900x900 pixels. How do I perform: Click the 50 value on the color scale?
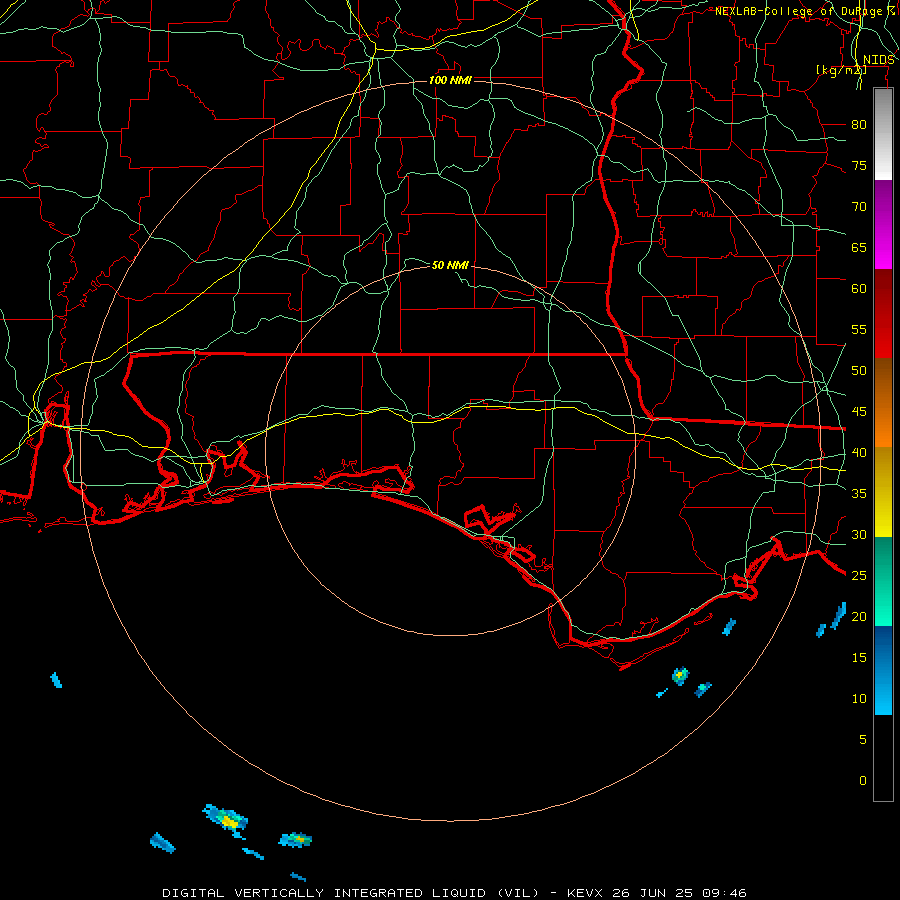[859, 371]
